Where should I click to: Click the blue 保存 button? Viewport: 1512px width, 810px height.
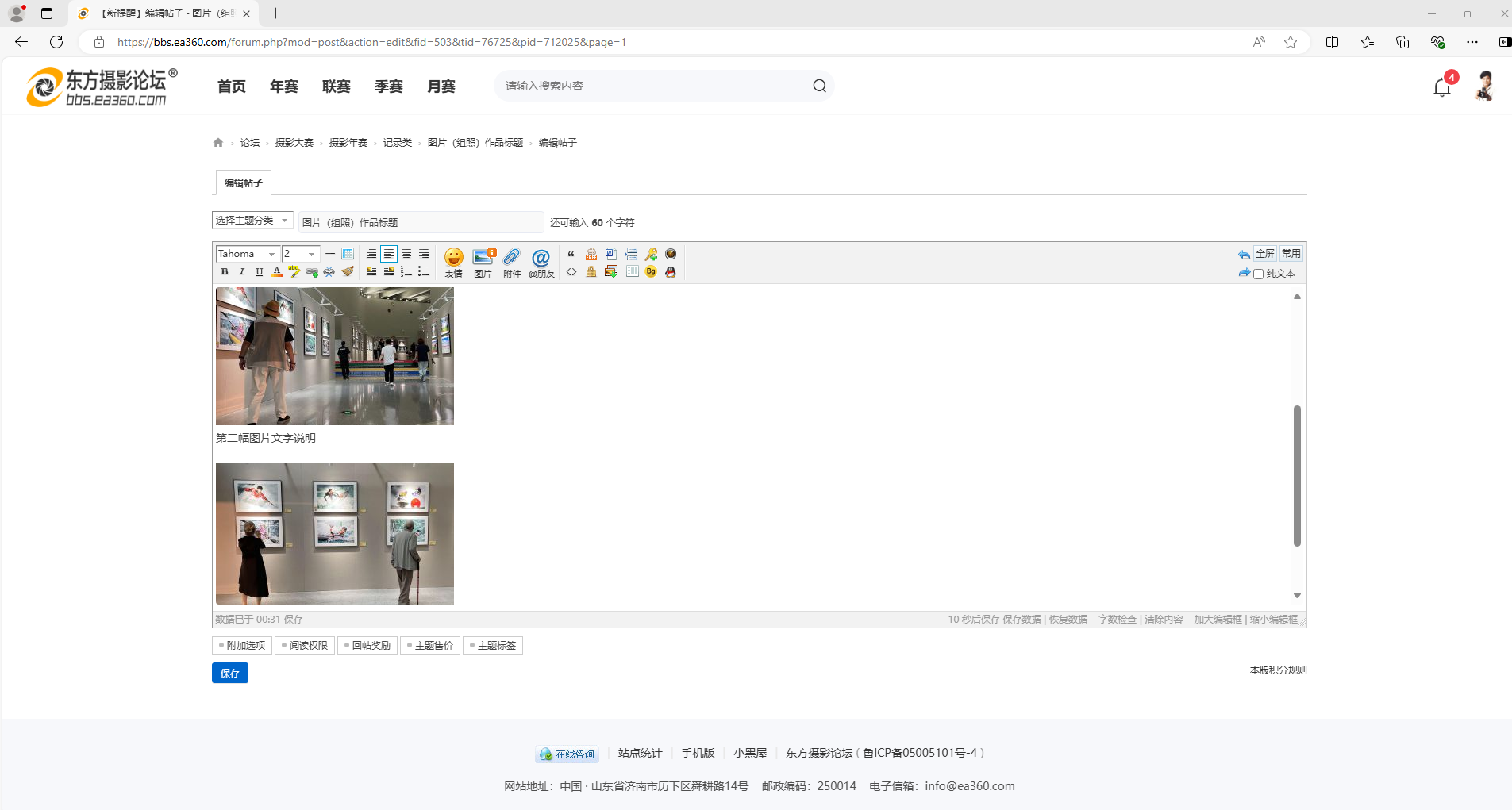coord(230,674)
